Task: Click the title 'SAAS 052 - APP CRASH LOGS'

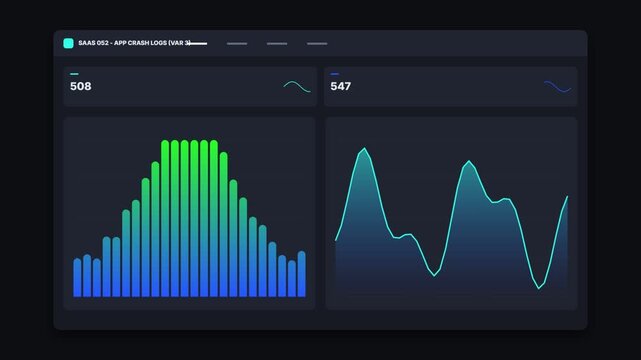Action: coord(123,43)
